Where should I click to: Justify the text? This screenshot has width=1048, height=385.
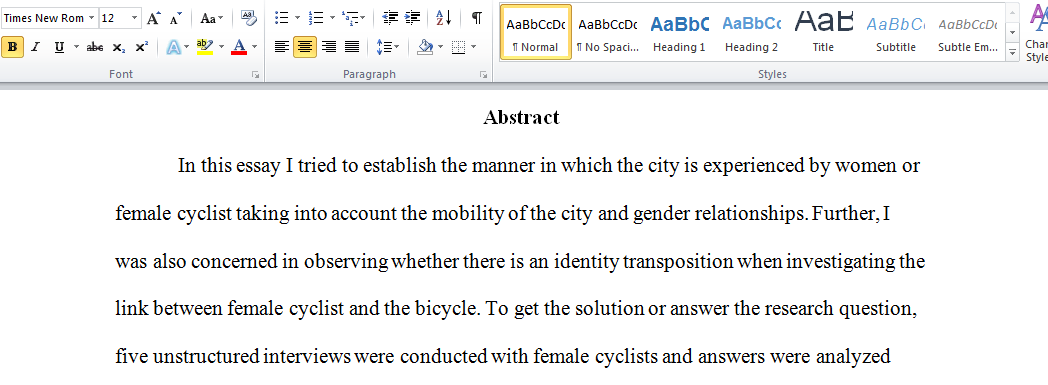(352, 47)
